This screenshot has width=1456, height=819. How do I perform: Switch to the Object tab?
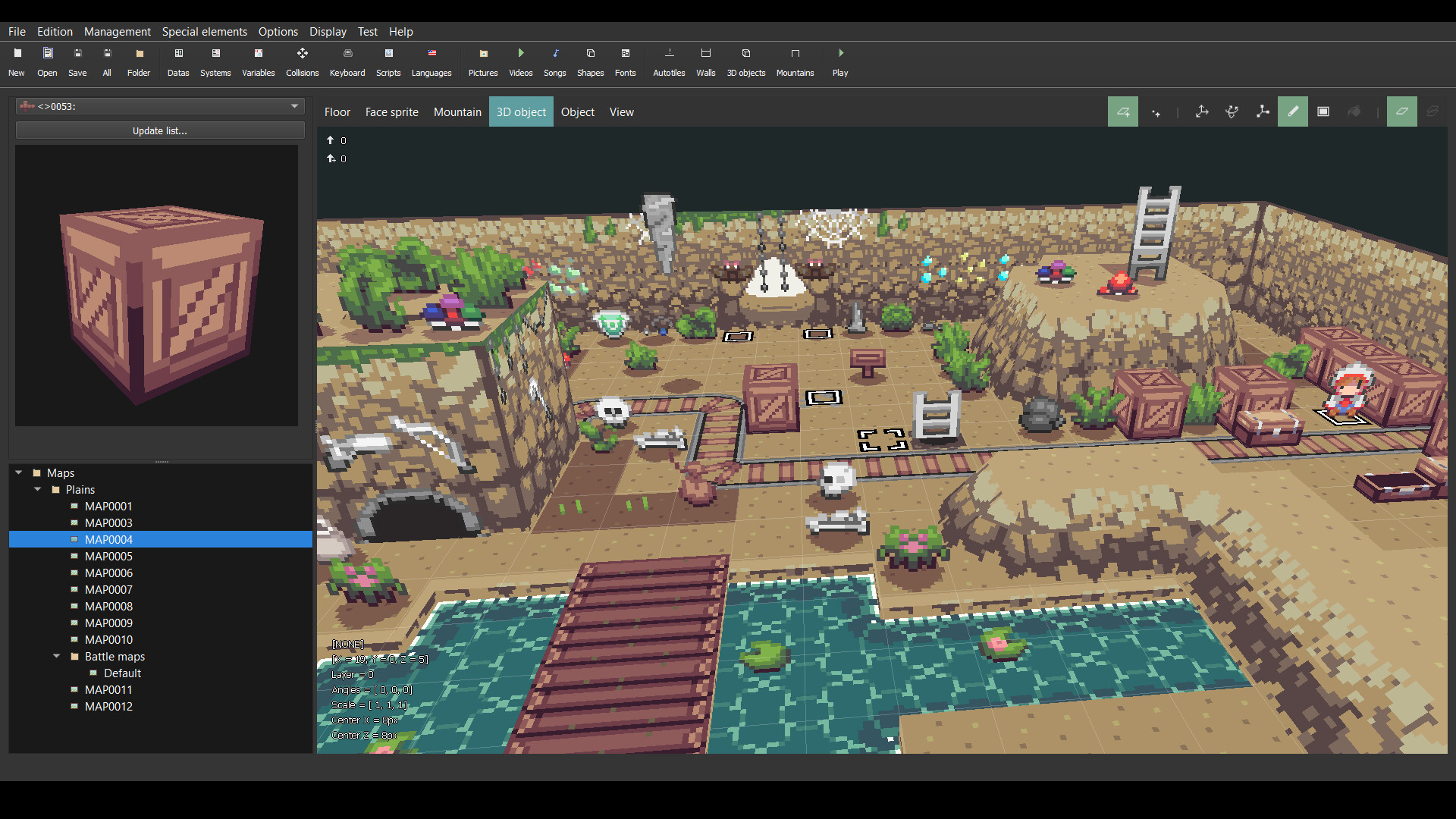(x=577, y=111)
